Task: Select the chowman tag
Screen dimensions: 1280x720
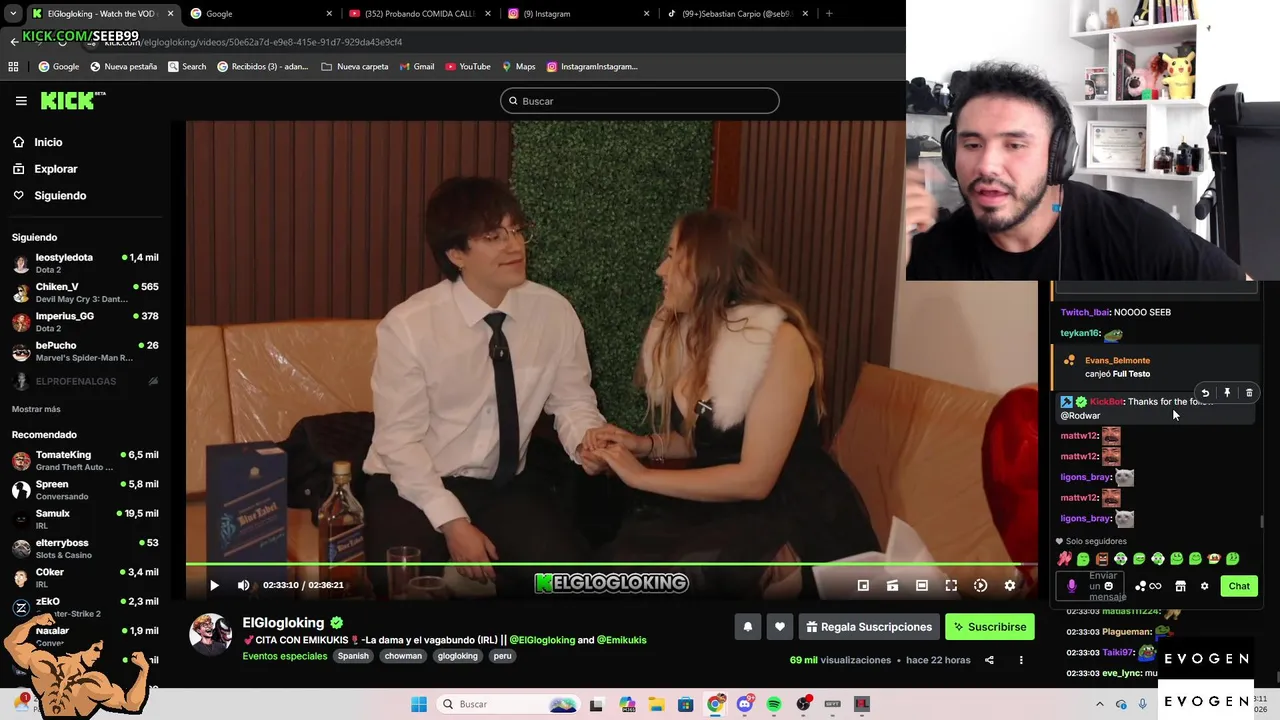Action: (x=403, y=656)
